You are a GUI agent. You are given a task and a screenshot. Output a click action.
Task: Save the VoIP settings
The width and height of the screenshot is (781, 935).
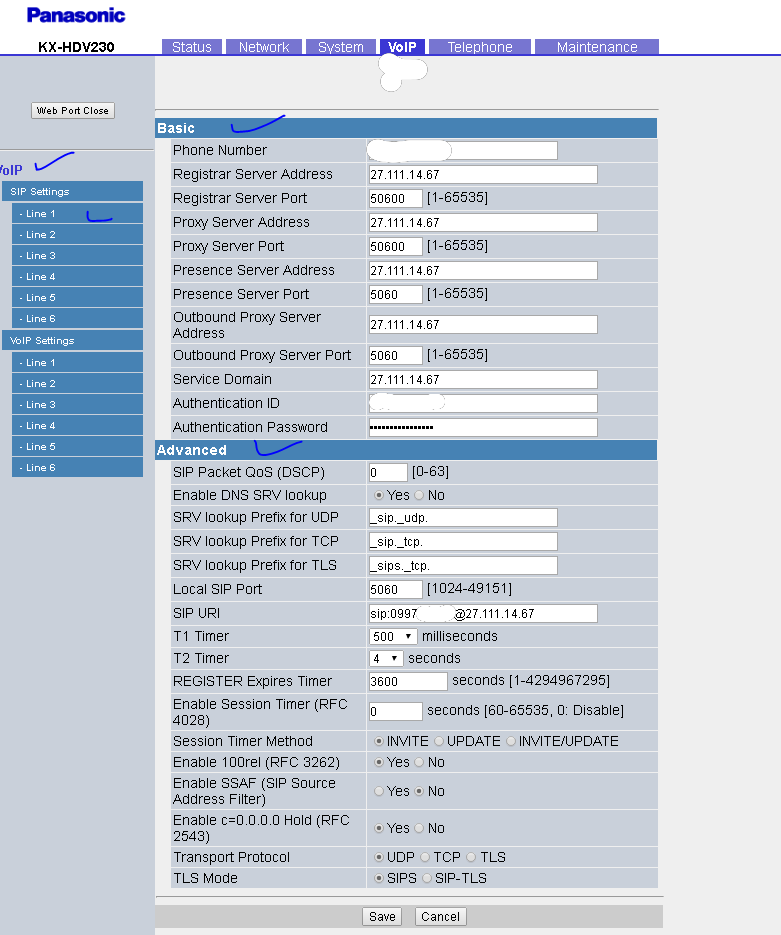pyautogui.click(x=382, y=916)
